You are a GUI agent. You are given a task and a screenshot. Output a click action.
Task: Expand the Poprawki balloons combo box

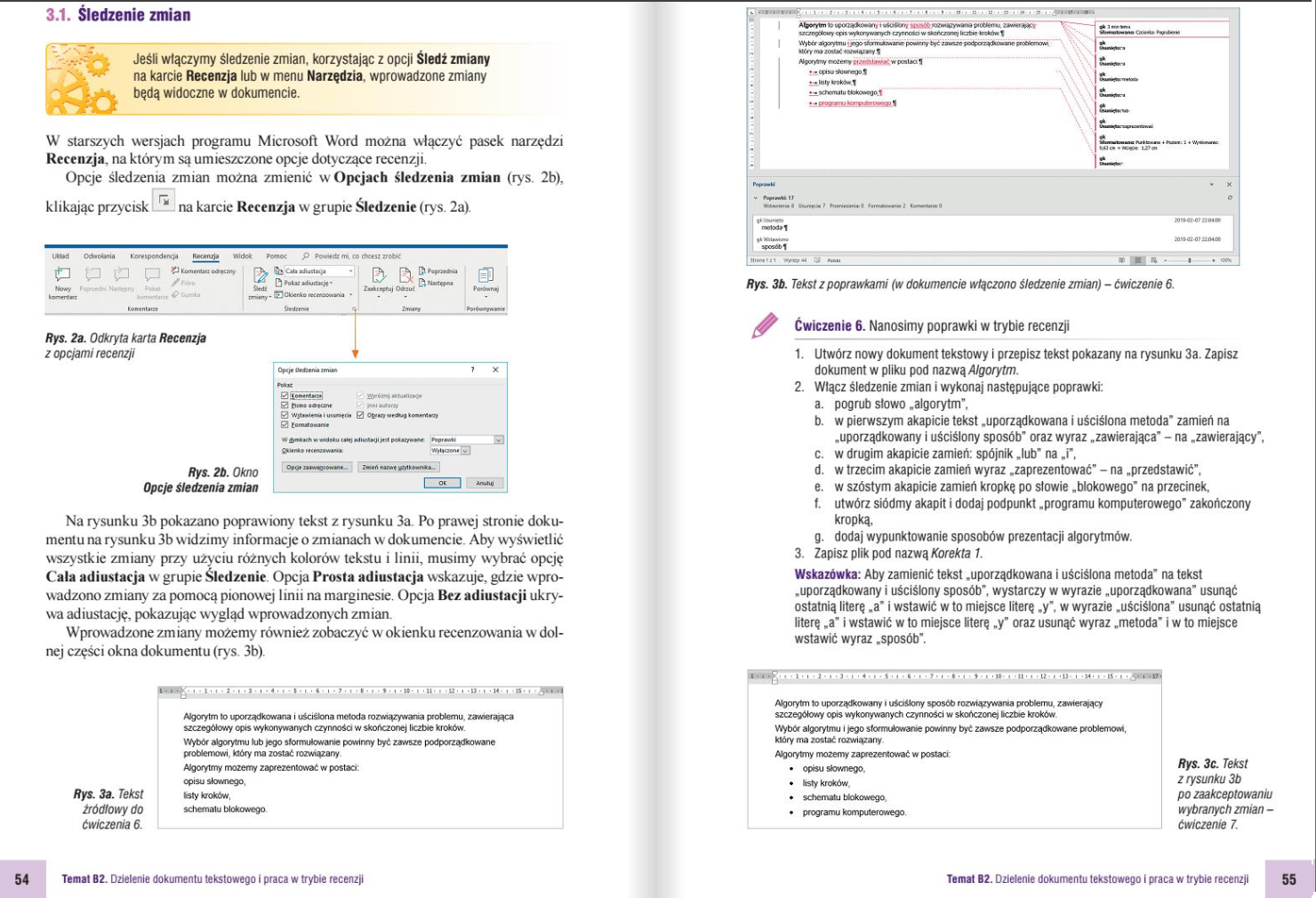click(467, 439)
